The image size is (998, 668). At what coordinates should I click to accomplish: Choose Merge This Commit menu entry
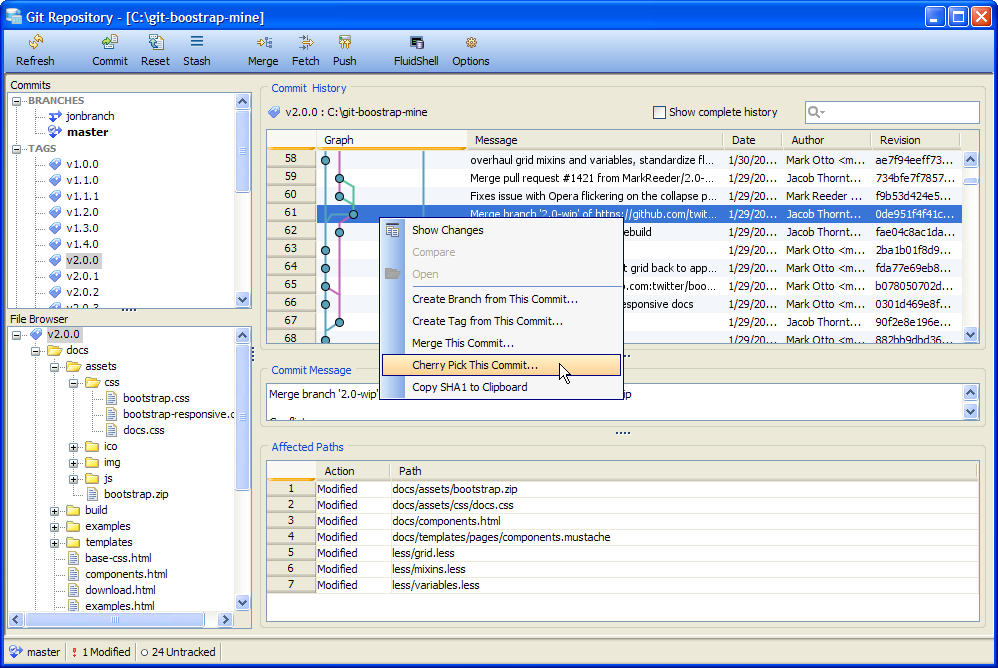click(x=501, y=343)
